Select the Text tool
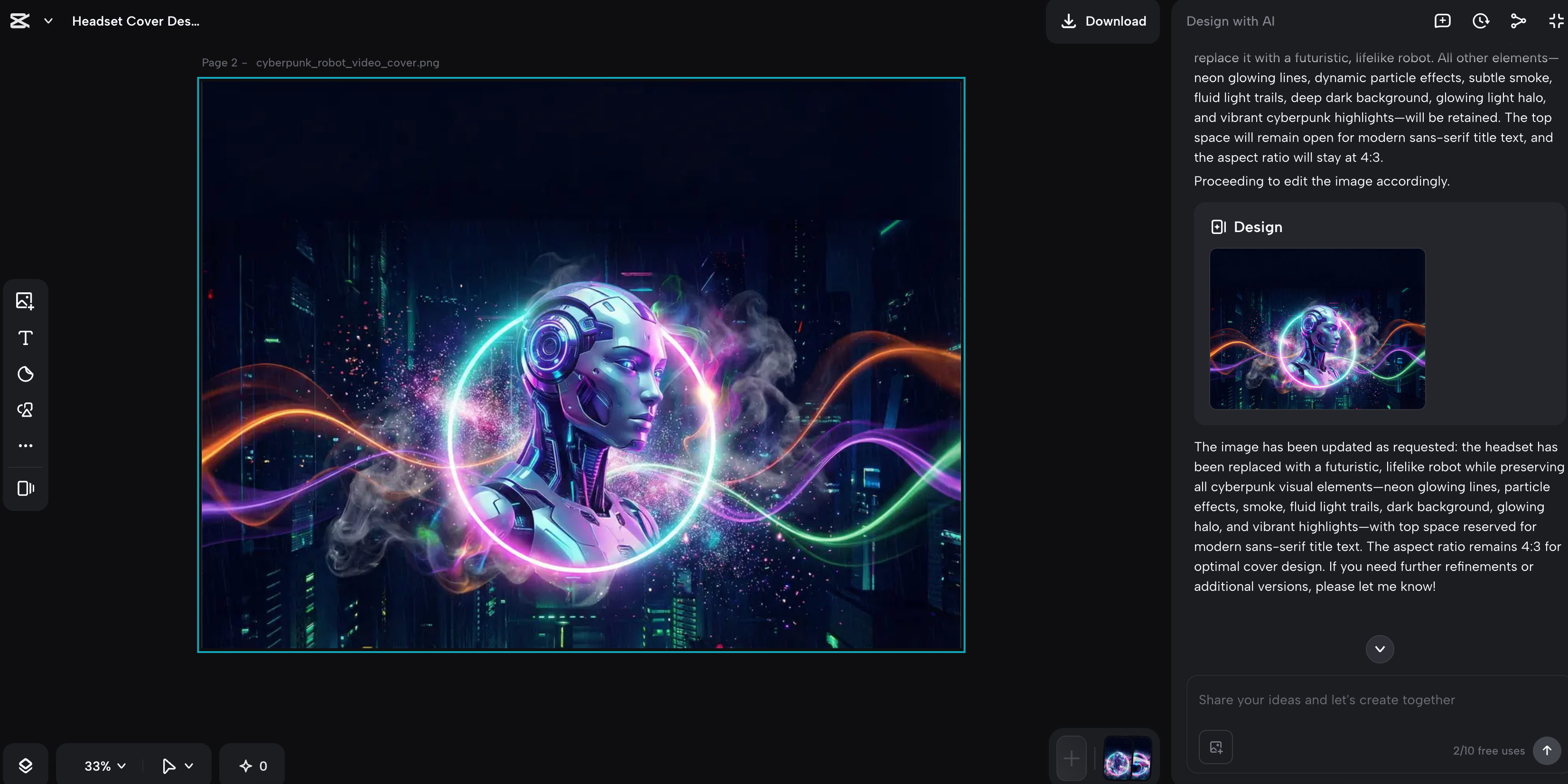Image resolution: width=1568 pixels, height=784 pixels. point(25,338)
